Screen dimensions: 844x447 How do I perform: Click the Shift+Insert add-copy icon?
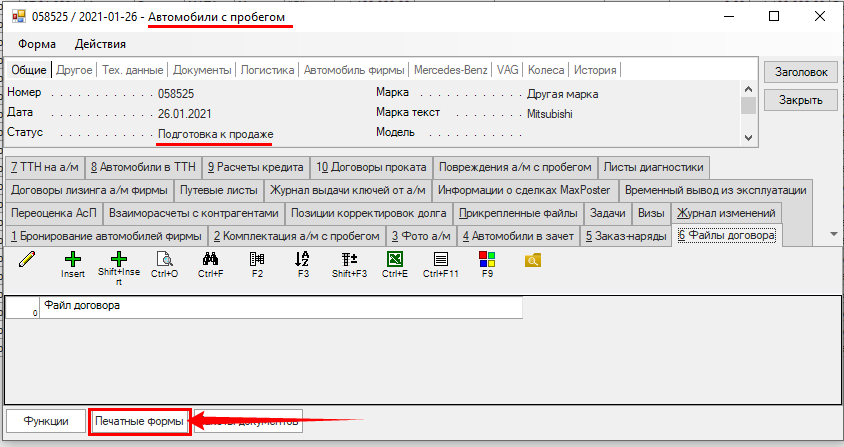tap(119, 260)
